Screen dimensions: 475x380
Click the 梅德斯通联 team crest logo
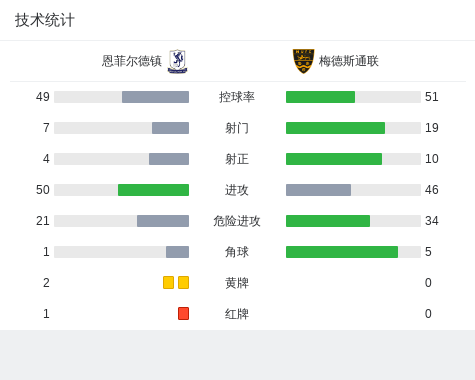point(303,61)
